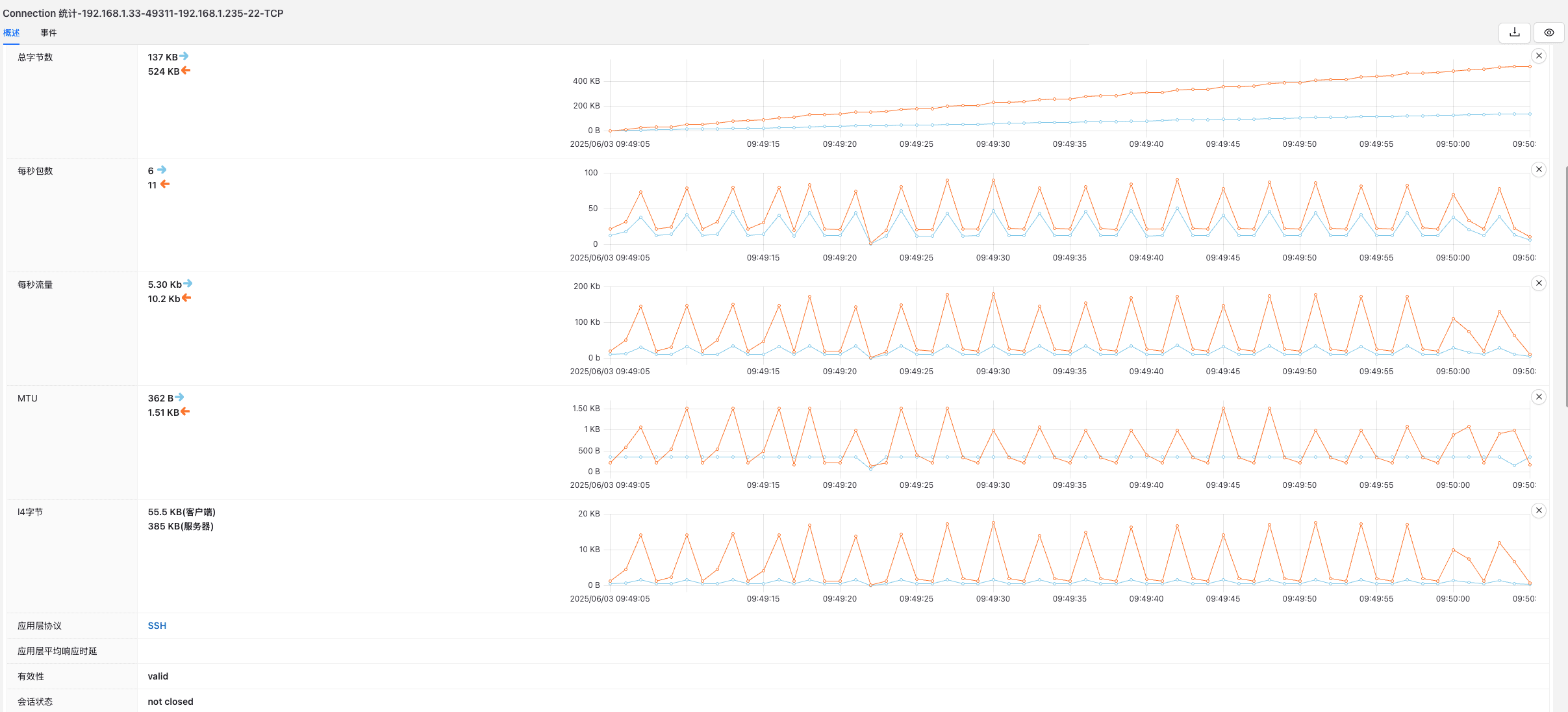Screen dimensions: 1568x712
Task: Click the 137 KB outbound arrow icon
Action: tap(184, 56)
